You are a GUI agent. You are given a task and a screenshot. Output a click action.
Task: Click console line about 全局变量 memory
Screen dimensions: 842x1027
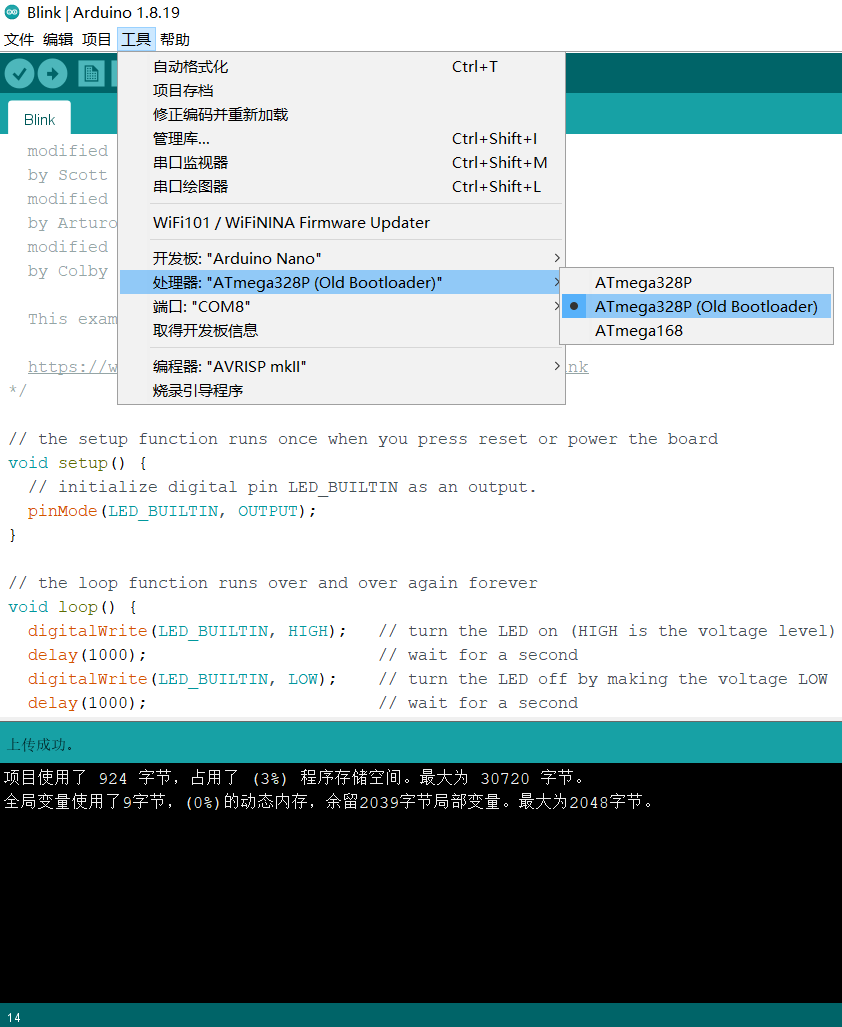[328, 802]
